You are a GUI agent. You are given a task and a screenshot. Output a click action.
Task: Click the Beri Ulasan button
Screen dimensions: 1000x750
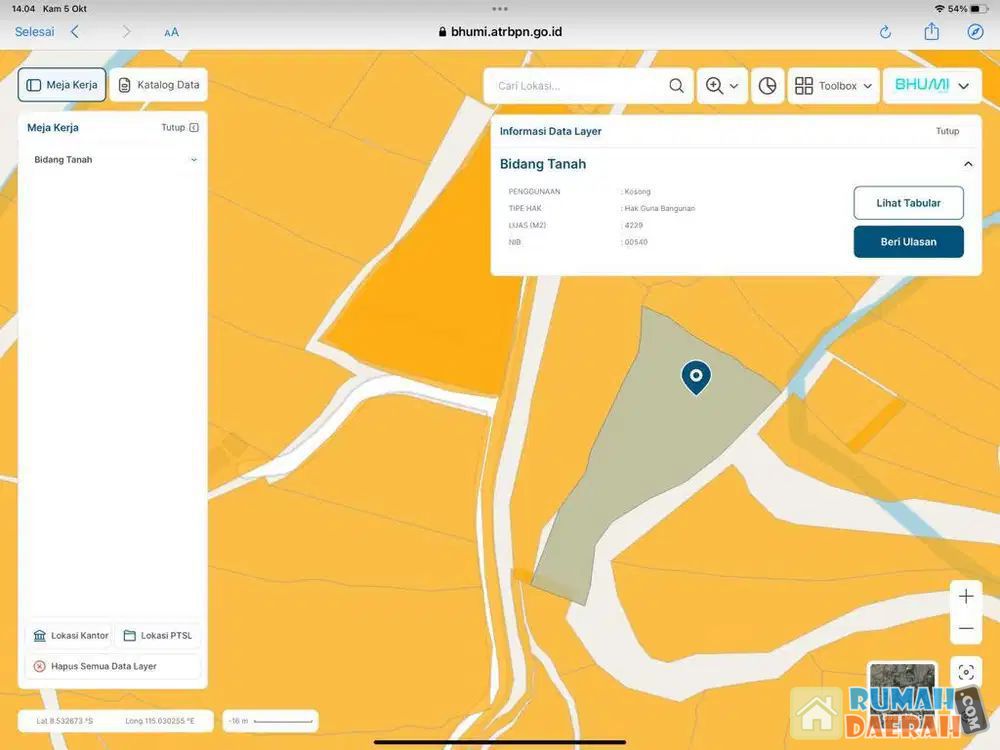point(908,242)
